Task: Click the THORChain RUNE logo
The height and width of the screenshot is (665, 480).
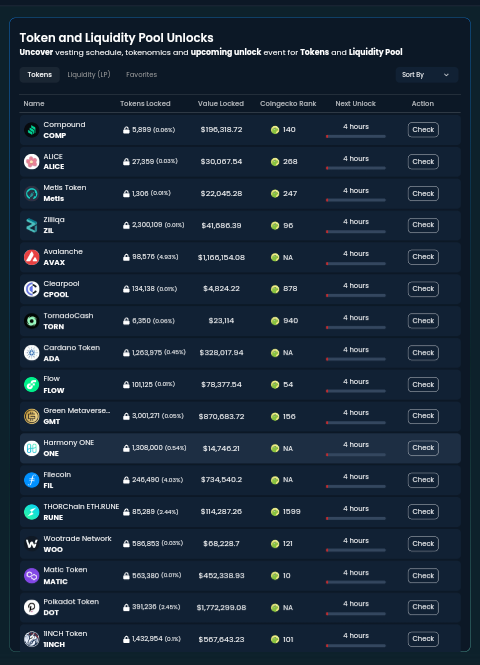Action: (31, 512)
